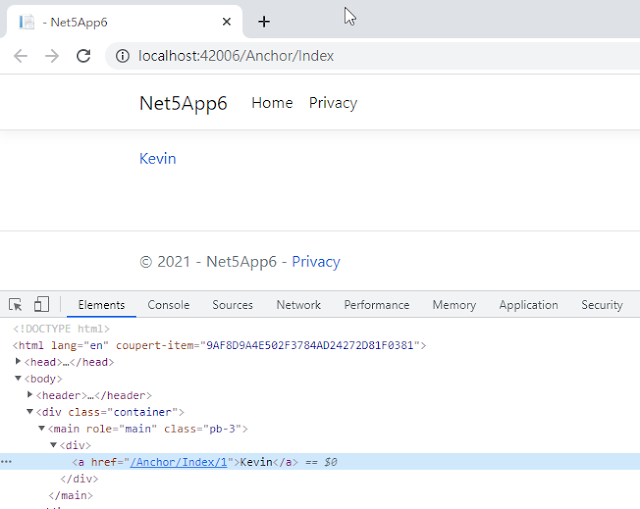Close the Net5App6 browser tab
The height and width of the screenshot is (509, 640).
tap(227, 22)
